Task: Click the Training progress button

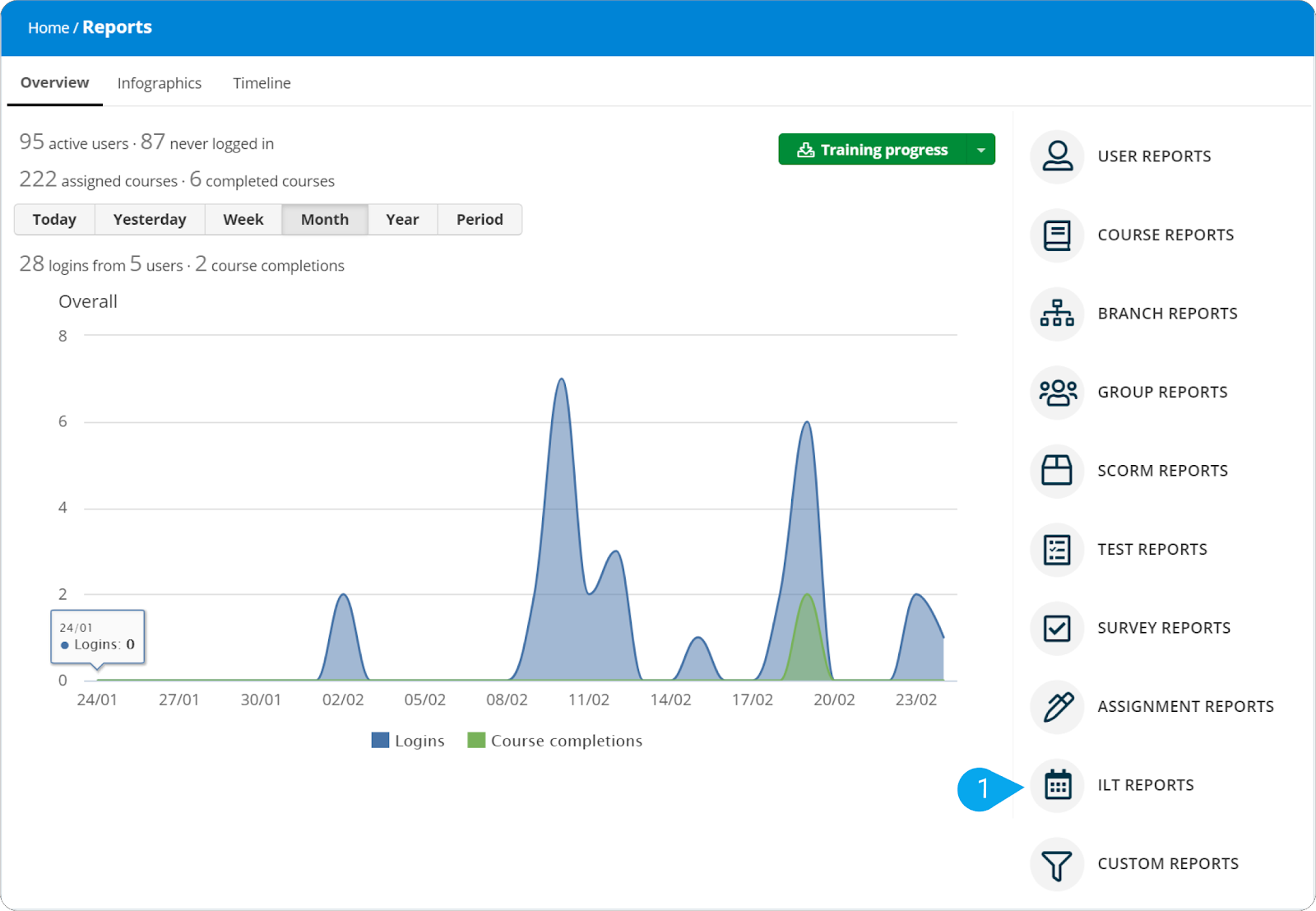Action: click(x=873, y=150)
